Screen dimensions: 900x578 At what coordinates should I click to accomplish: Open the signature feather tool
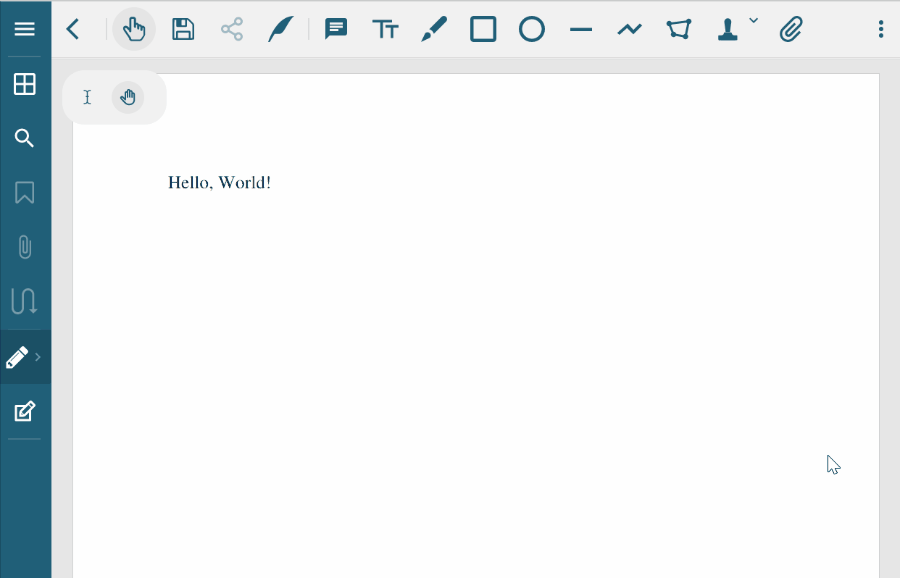(281, 29)
